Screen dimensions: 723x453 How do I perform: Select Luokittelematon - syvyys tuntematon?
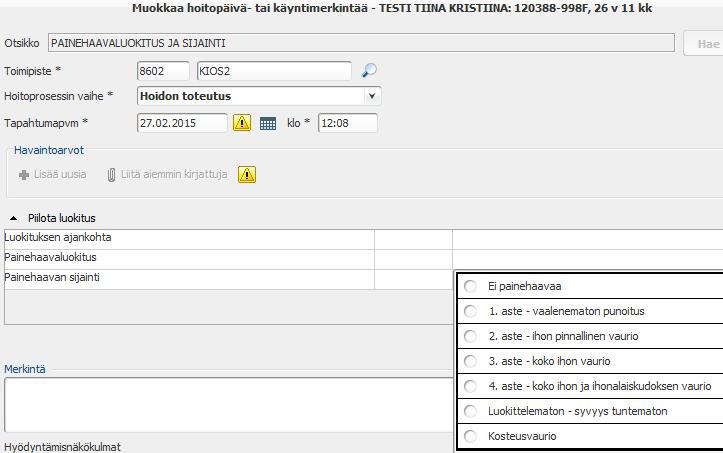[470, 411]
